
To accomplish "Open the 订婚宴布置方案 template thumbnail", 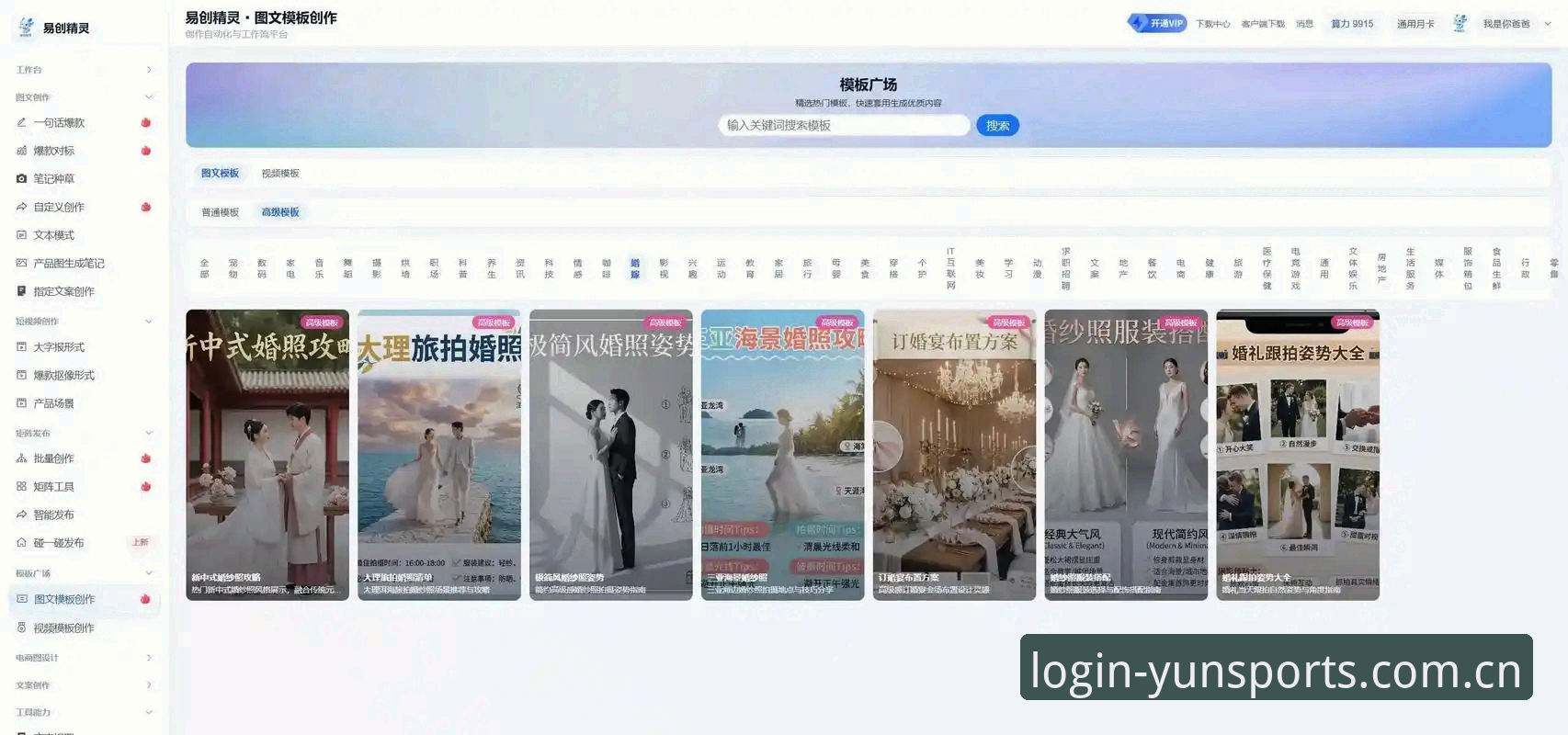I will coord(954,455).
